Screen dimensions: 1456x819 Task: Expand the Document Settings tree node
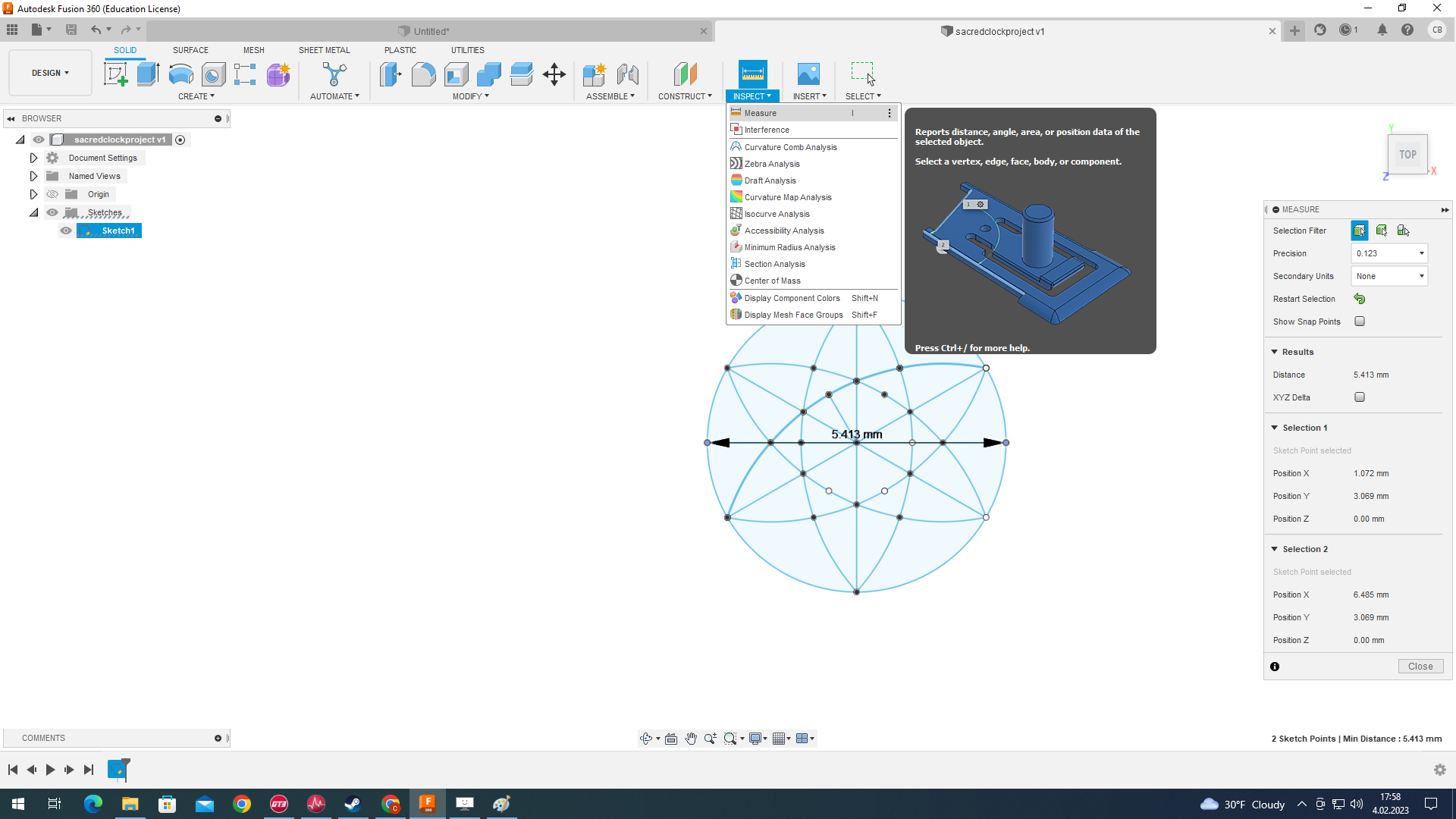pos(33,158)
